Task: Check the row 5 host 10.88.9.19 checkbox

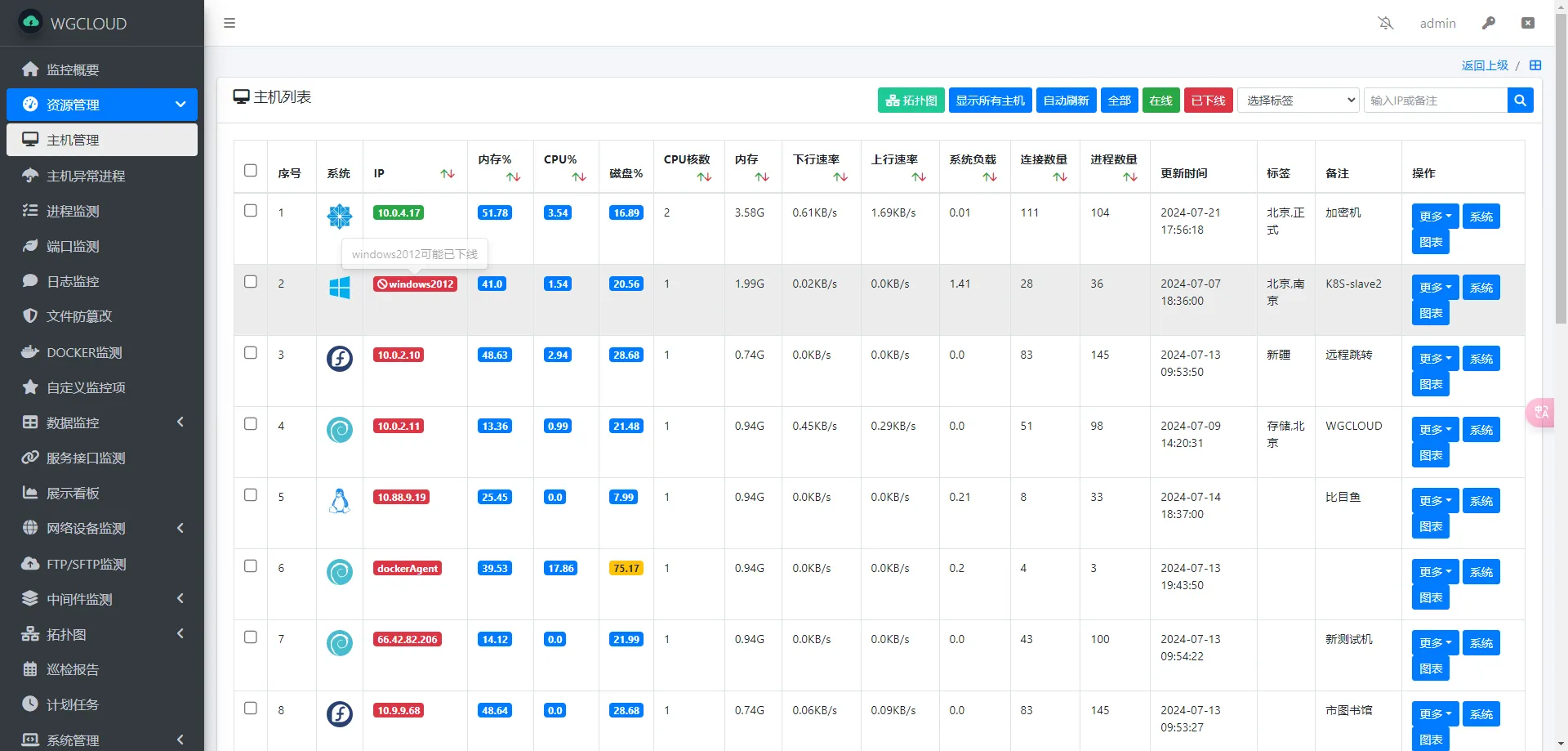Action: coord(251,494)
